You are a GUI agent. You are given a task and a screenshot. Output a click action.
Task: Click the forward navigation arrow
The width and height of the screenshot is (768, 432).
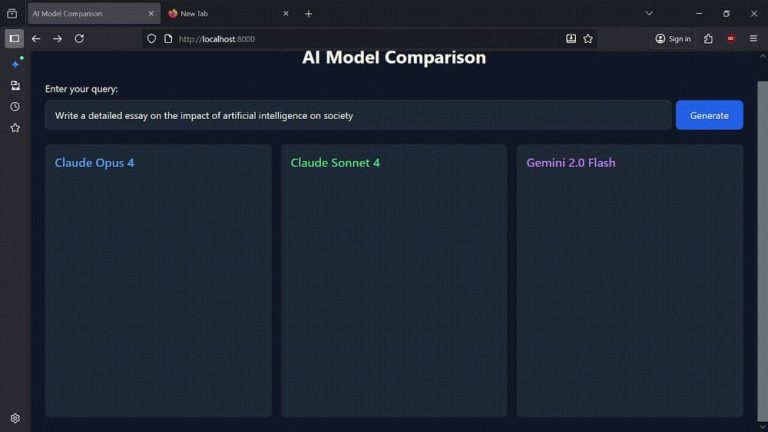(57, 38)
